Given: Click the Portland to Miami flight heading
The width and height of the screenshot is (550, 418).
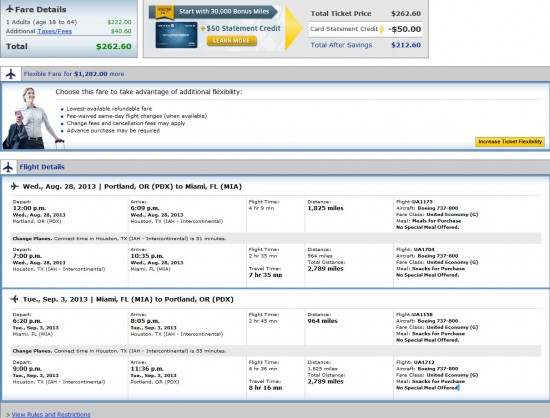Looking at the screenshot, I should 132,187.
